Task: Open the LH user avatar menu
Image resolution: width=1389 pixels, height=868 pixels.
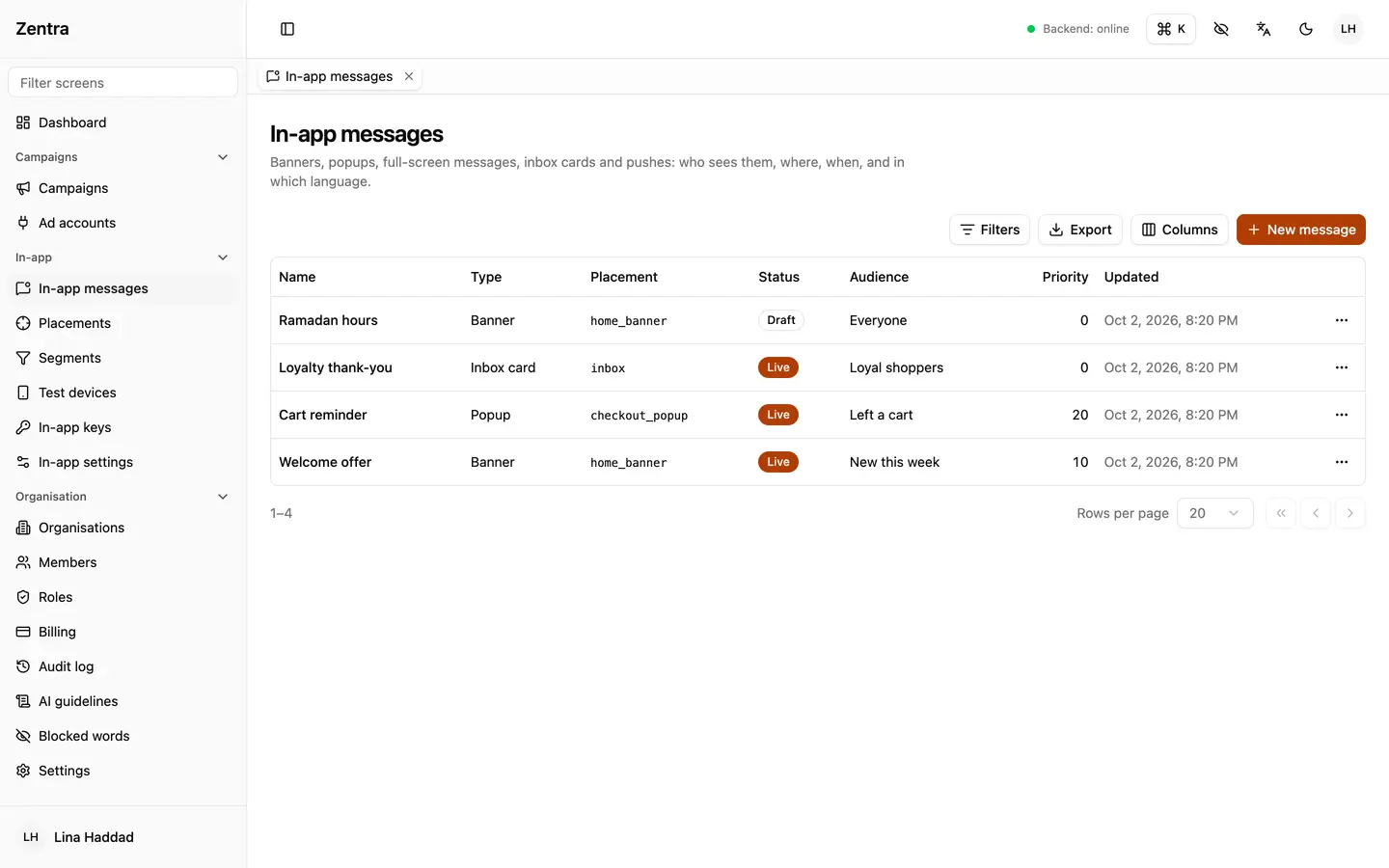Action: click(x=1348, y=29)
